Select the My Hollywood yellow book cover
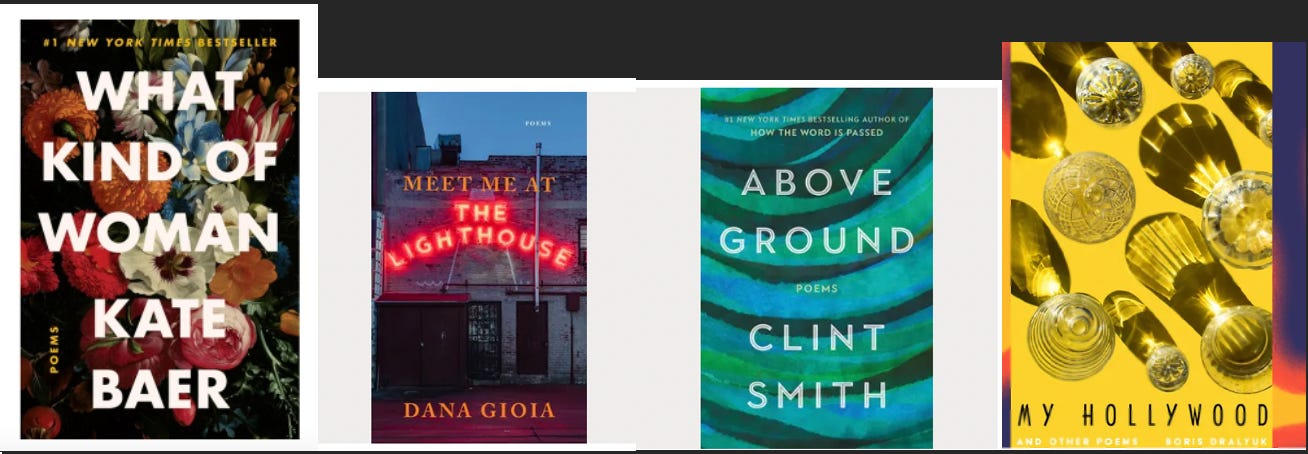Viewport: 1308px width, 454px height. point(1142,245)
